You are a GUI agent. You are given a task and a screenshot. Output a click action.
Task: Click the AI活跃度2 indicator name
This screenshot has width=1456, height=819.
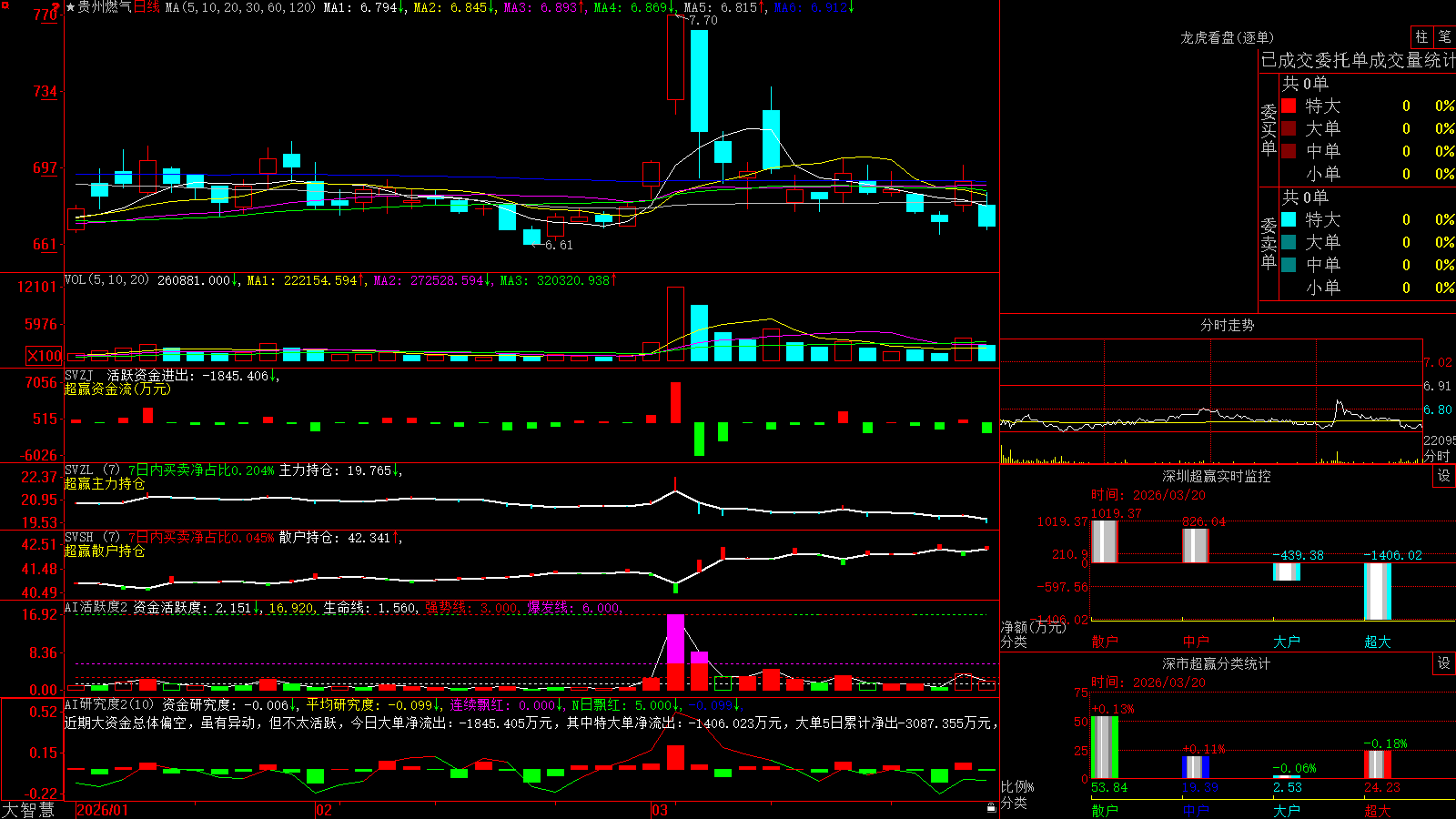click(x=96, y=607)
